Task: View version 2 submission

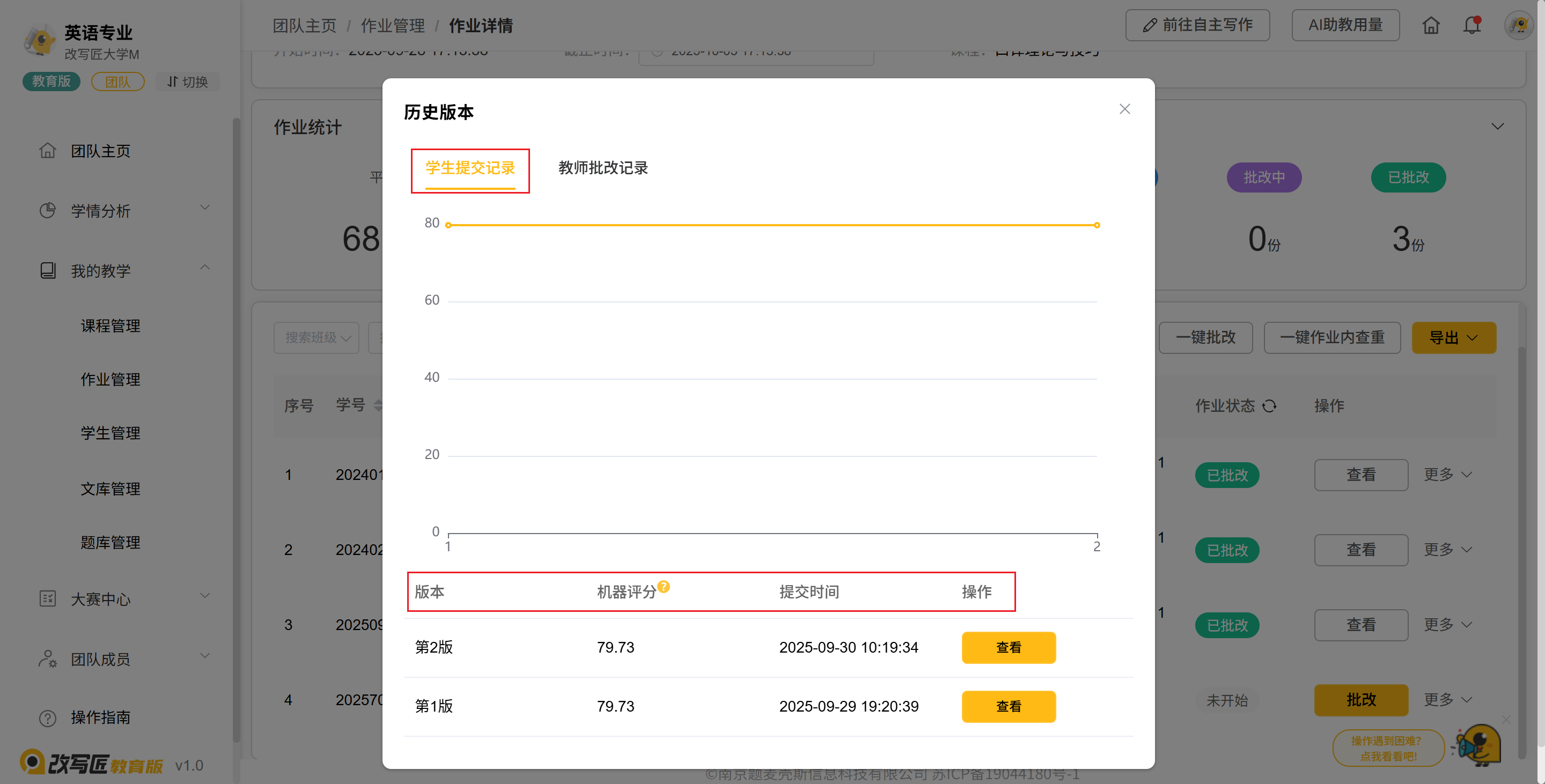Action: pos(1008,647)
